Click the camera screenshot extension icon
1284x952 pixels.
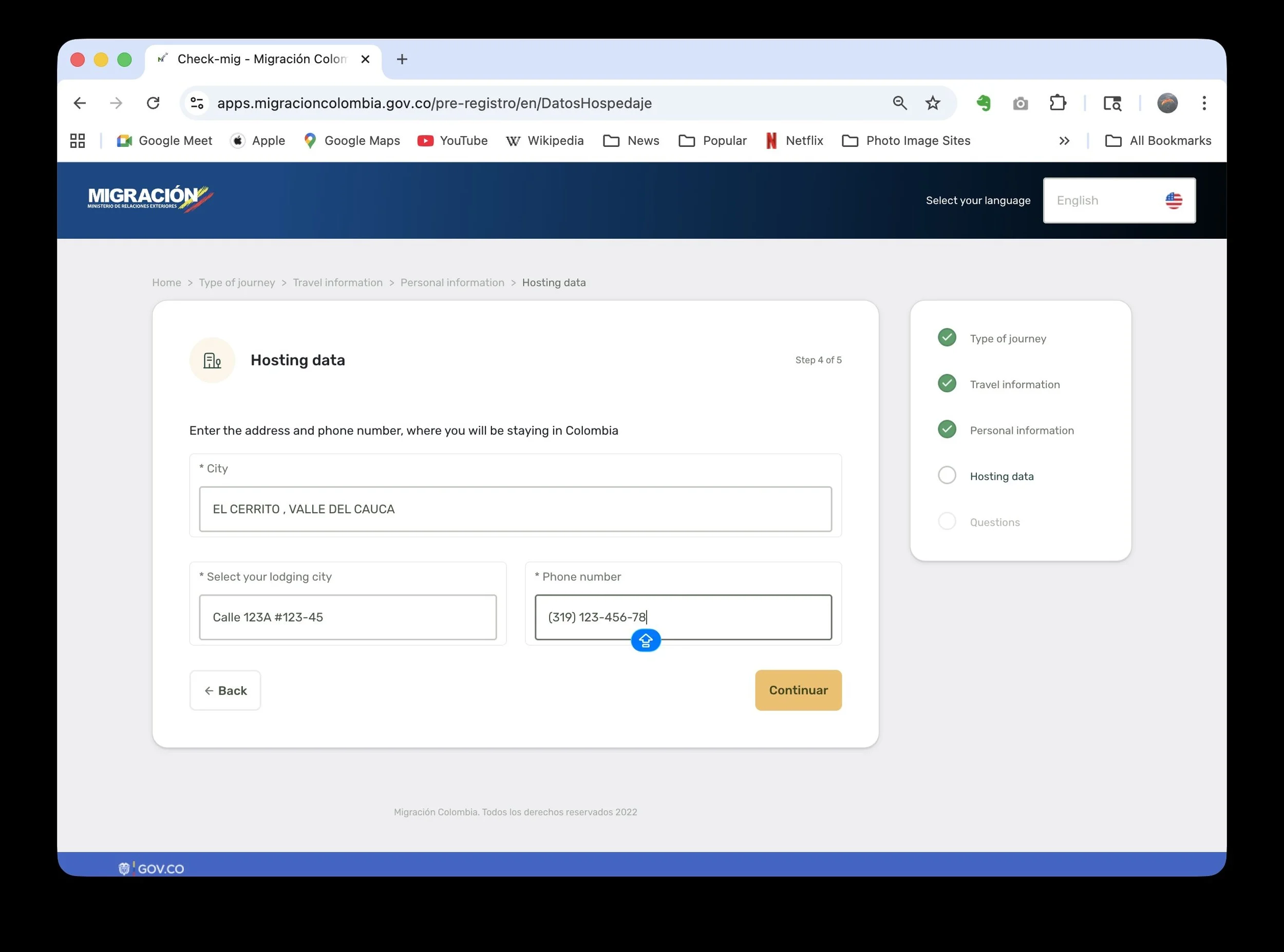click(x=1020, y=103)
